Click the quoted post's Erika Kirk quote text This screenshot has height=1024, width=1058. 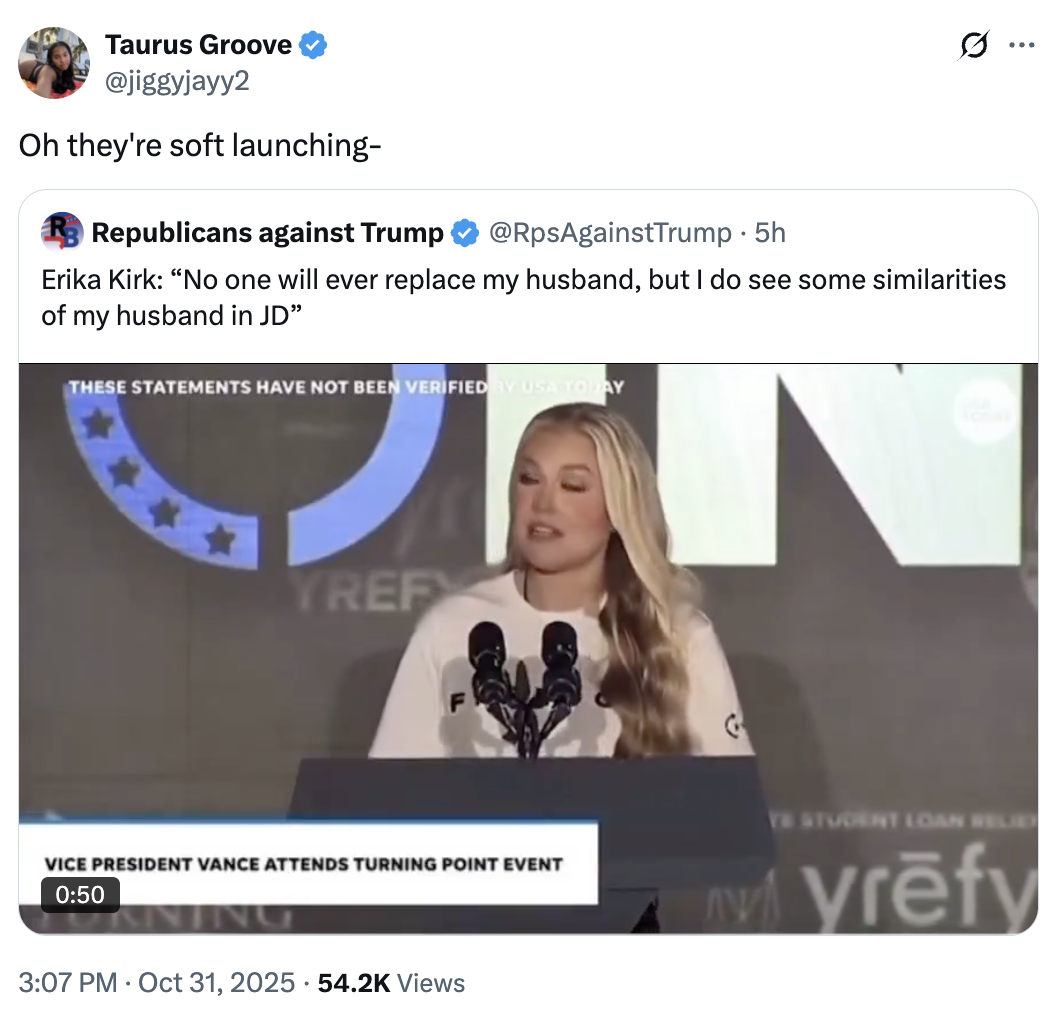[x=523, y=297]
